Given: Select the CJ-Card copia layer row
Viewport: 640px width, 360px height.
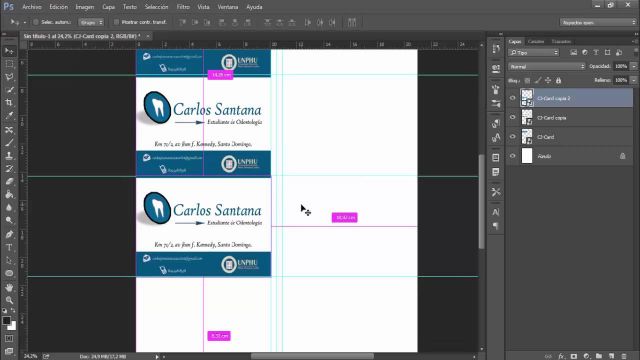Looking at the screenshot, I should click(570, 118).
